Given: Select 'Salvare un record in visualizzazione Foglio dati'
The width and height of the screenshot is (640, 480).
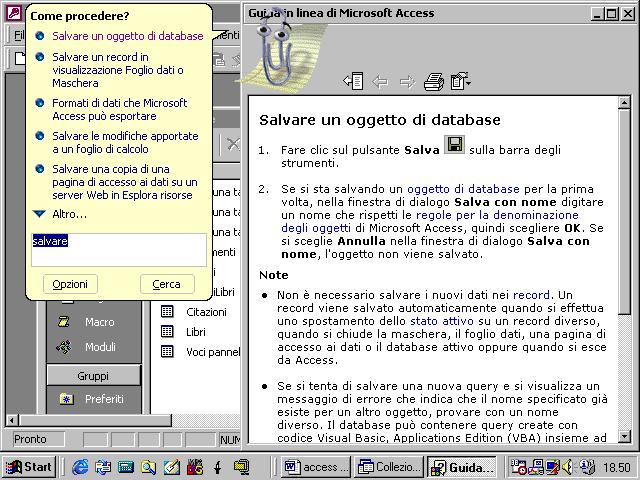Looking at the screenshot, I should coord(118,70).
